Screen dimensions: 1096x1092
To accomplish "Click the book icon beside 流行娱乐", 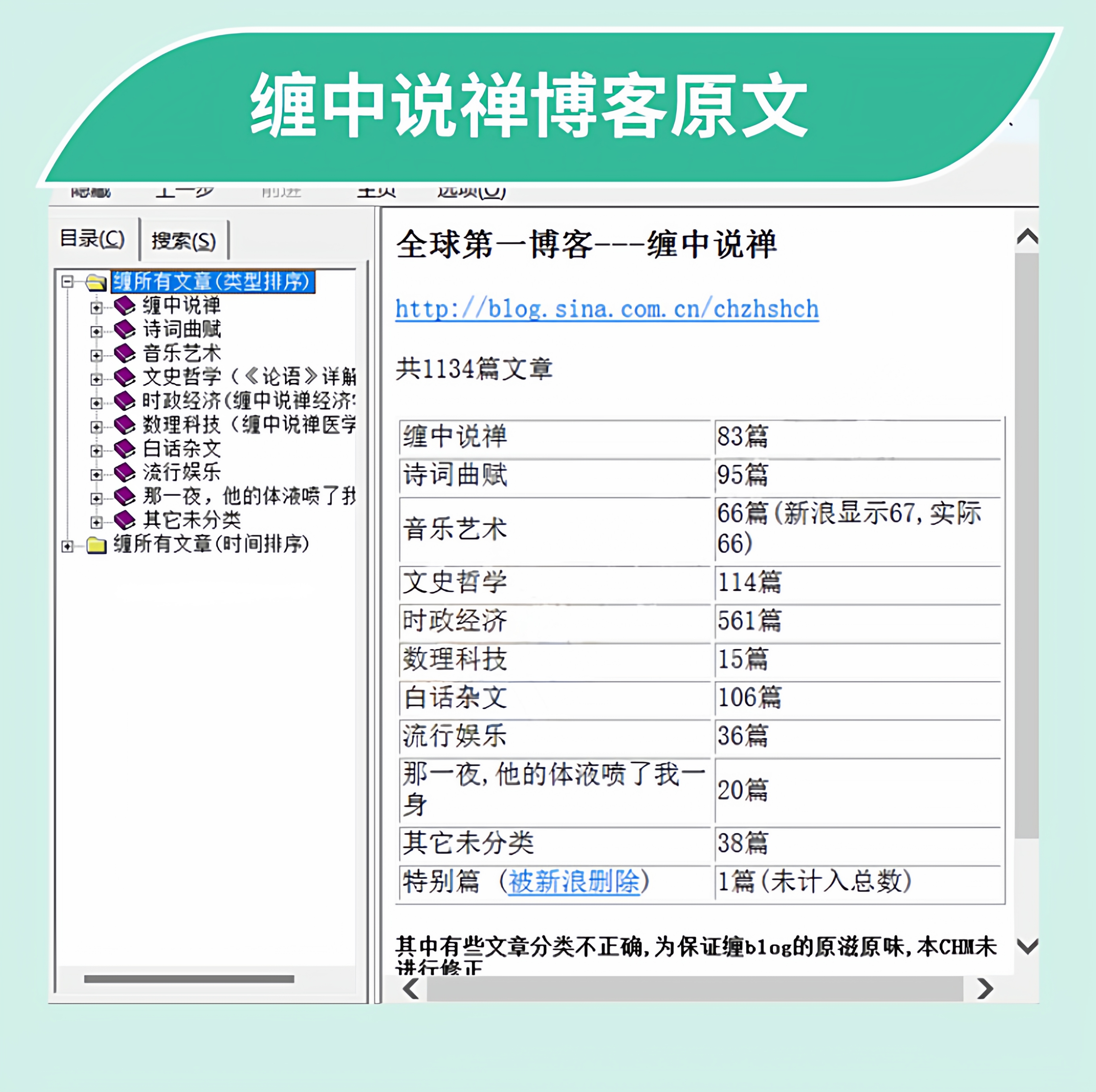I will click(x=125, y=473).
